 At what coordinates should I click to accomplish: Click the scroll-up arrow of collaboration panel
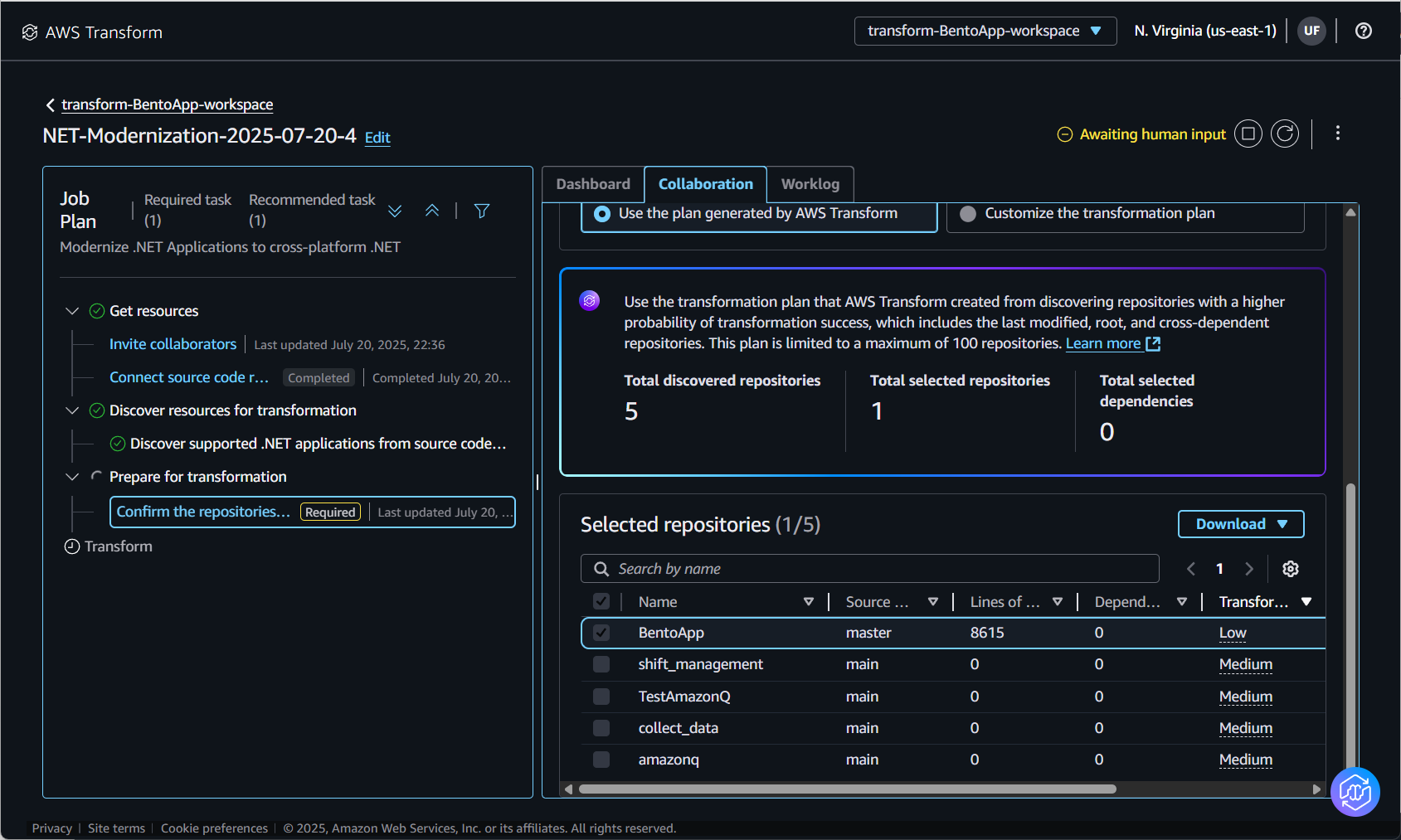click(1350, 212)
